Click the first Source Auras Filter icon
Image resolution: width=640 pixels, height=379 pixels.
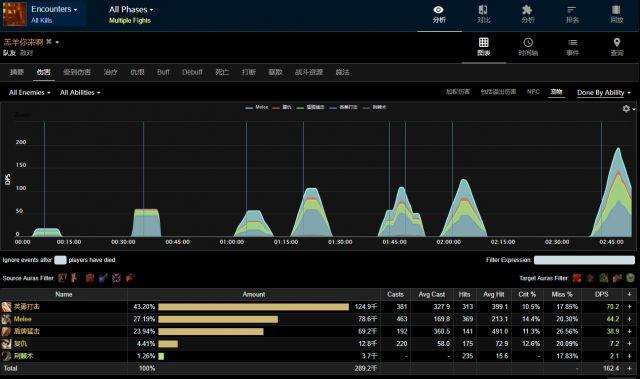click(x=62, y=278)
